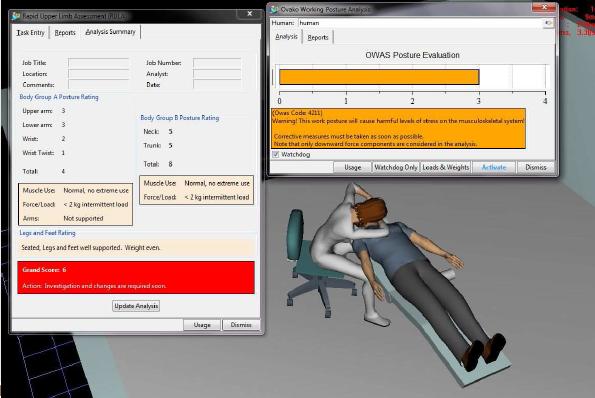Click the orange OWAS posture score bar
This screenshot has height=398, width=595.
tap(379, 77)
